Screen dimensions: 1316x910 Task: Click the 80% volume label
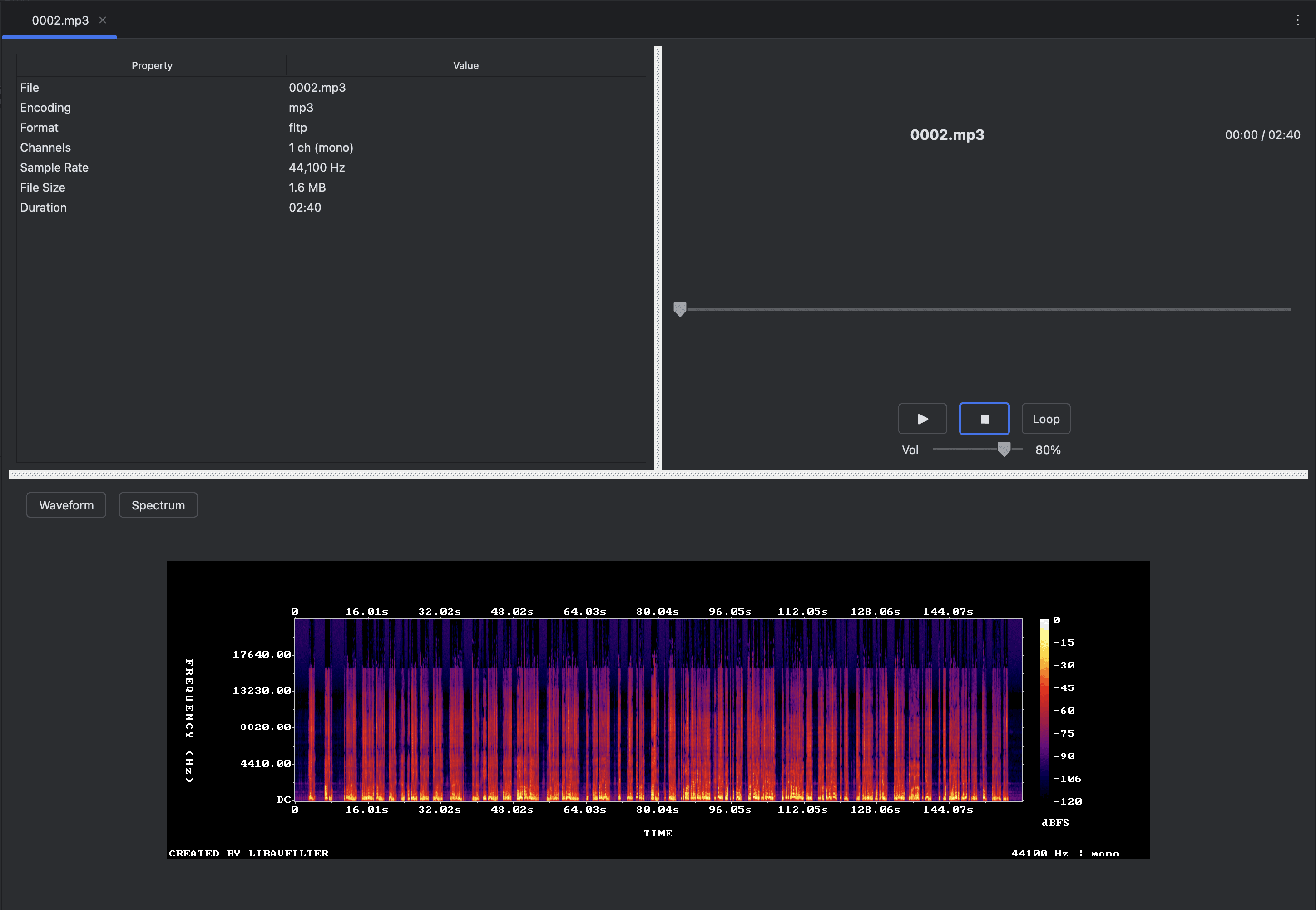(x=1048, y=450)
